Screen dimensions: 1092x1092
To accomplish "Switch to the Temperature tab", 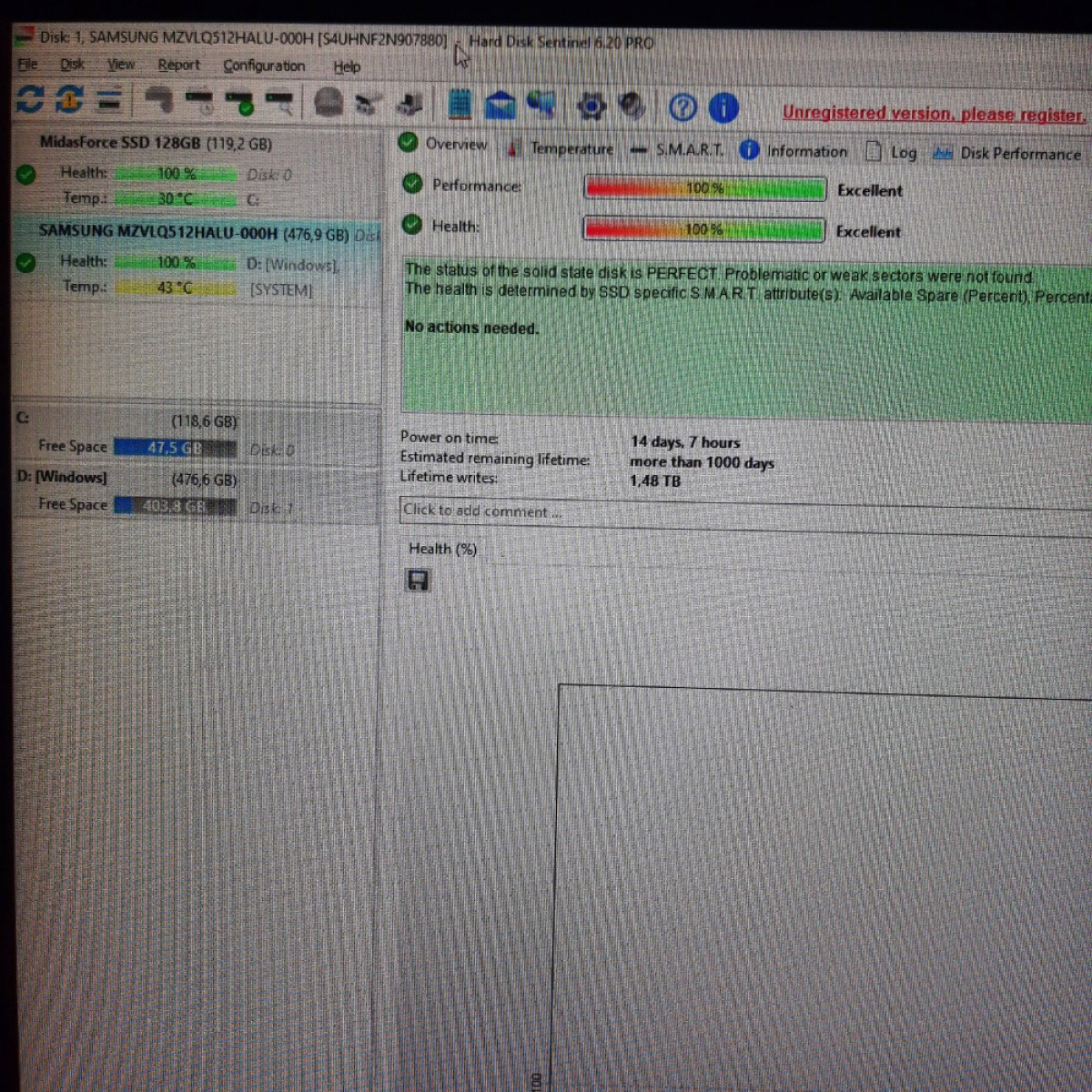I will (571, 148).
